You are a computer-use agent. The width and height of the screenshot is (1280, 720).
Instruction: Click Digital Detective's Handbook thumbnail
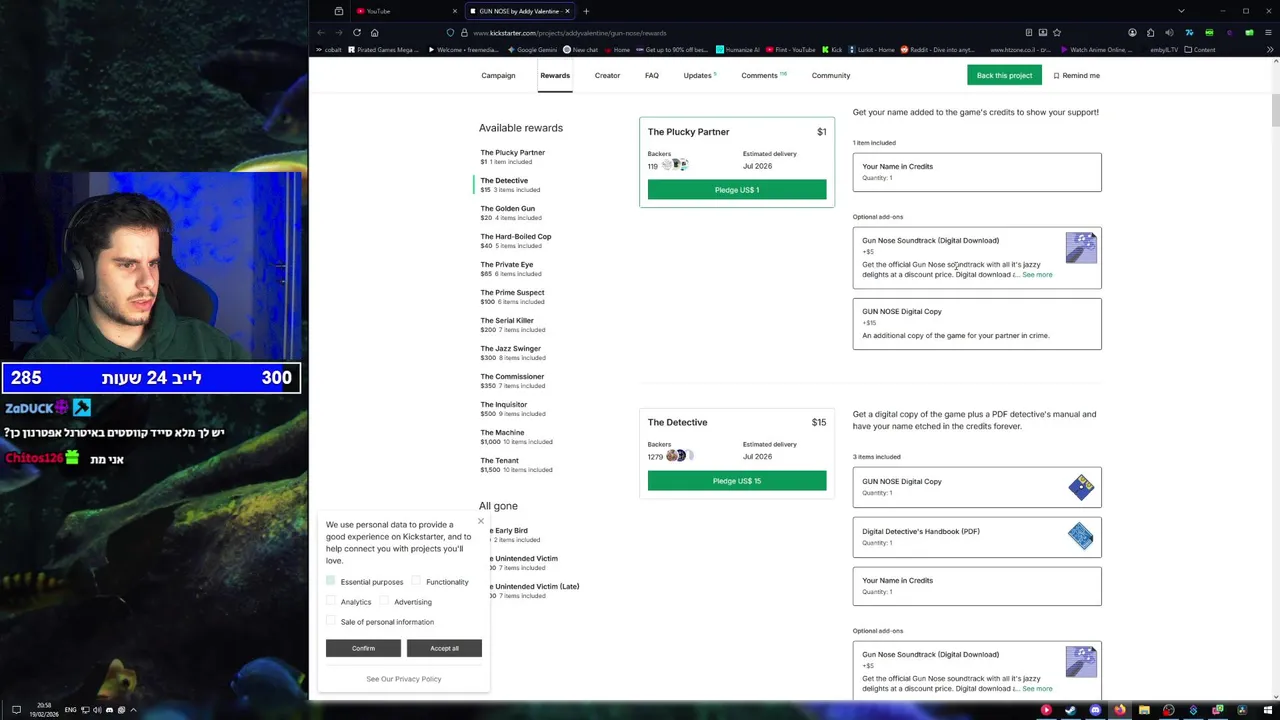(1081, 536)
